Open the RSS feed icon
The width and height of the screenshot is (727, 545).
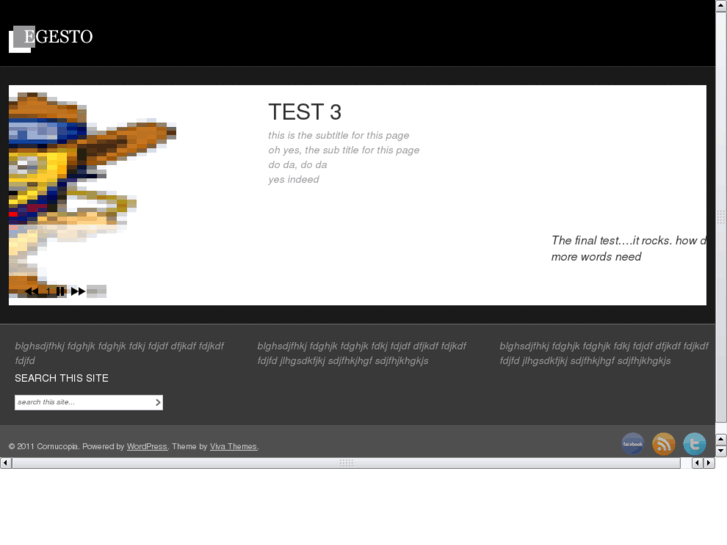pyautogui.click(x=664, y=444)
